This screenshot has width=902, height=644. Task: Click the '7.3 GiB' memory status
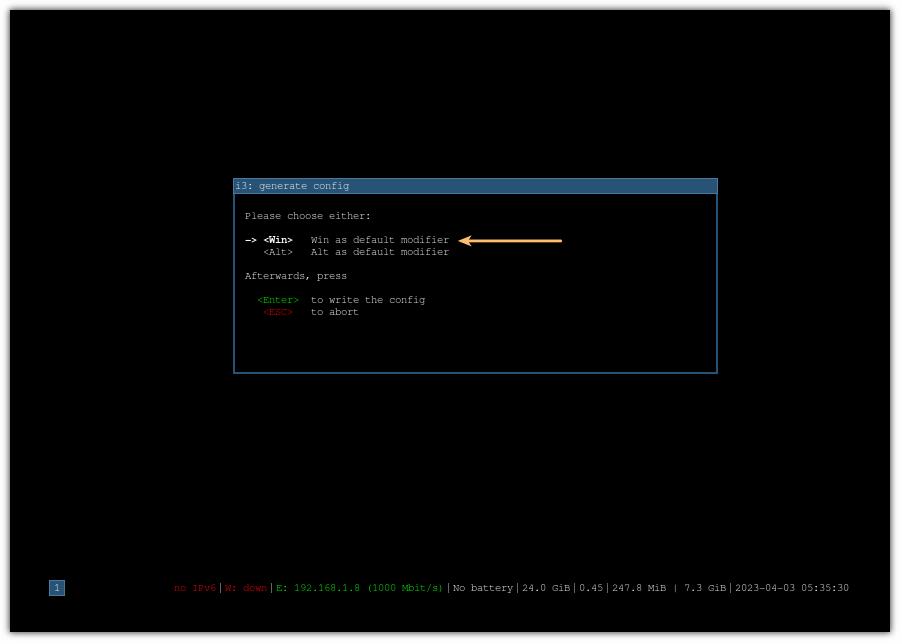click(705, 588)
